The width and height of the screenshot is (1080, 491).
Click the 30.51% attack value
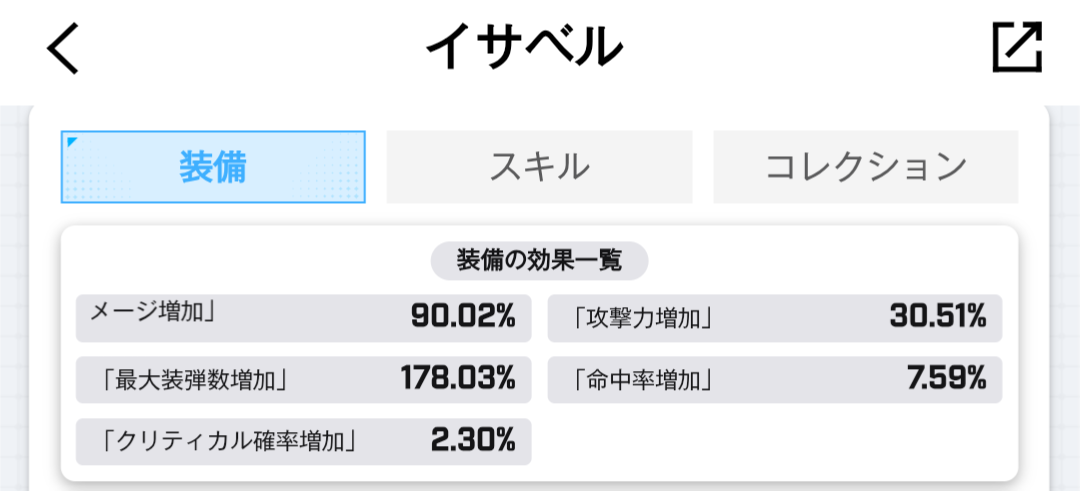click(937, 318)
